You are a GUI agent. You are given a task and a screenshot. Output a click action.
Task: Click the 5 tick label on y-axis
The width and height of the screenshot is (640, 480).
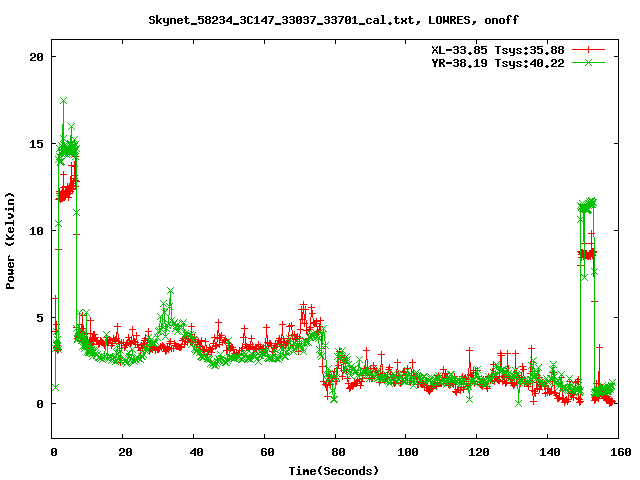point(38,318)
